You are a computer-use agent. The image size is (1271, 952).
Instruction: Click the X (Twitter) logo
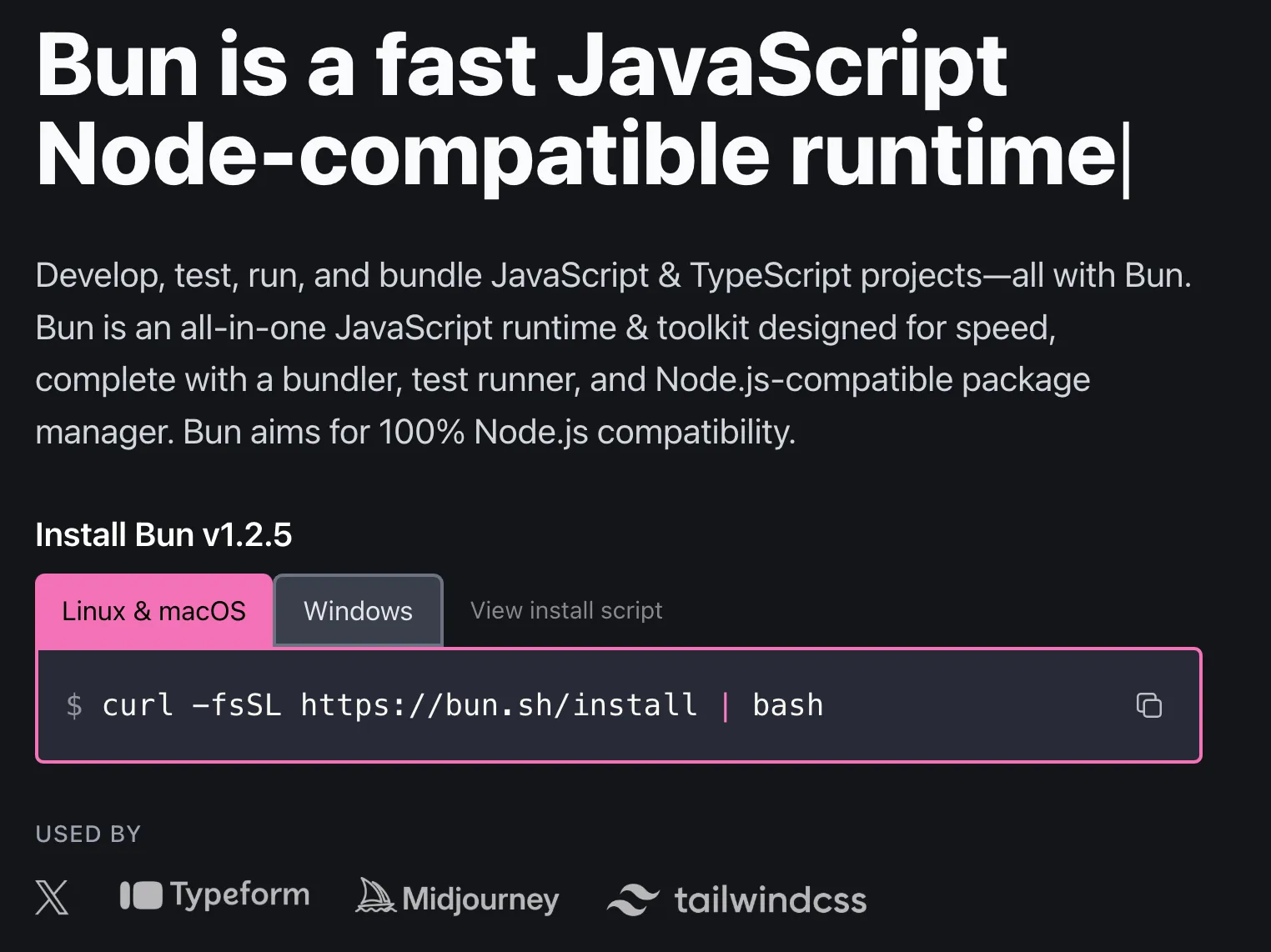pyautogui.click(x=52, y=898)
